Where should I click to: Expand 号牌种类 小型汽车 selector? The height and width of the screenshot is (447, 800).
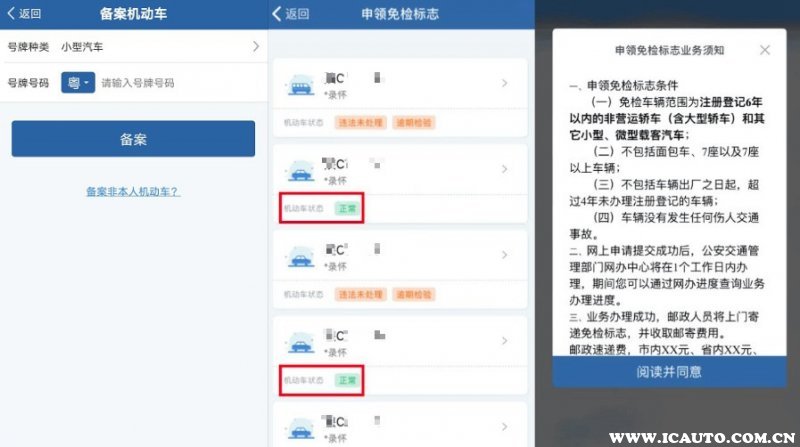(134, 46)
